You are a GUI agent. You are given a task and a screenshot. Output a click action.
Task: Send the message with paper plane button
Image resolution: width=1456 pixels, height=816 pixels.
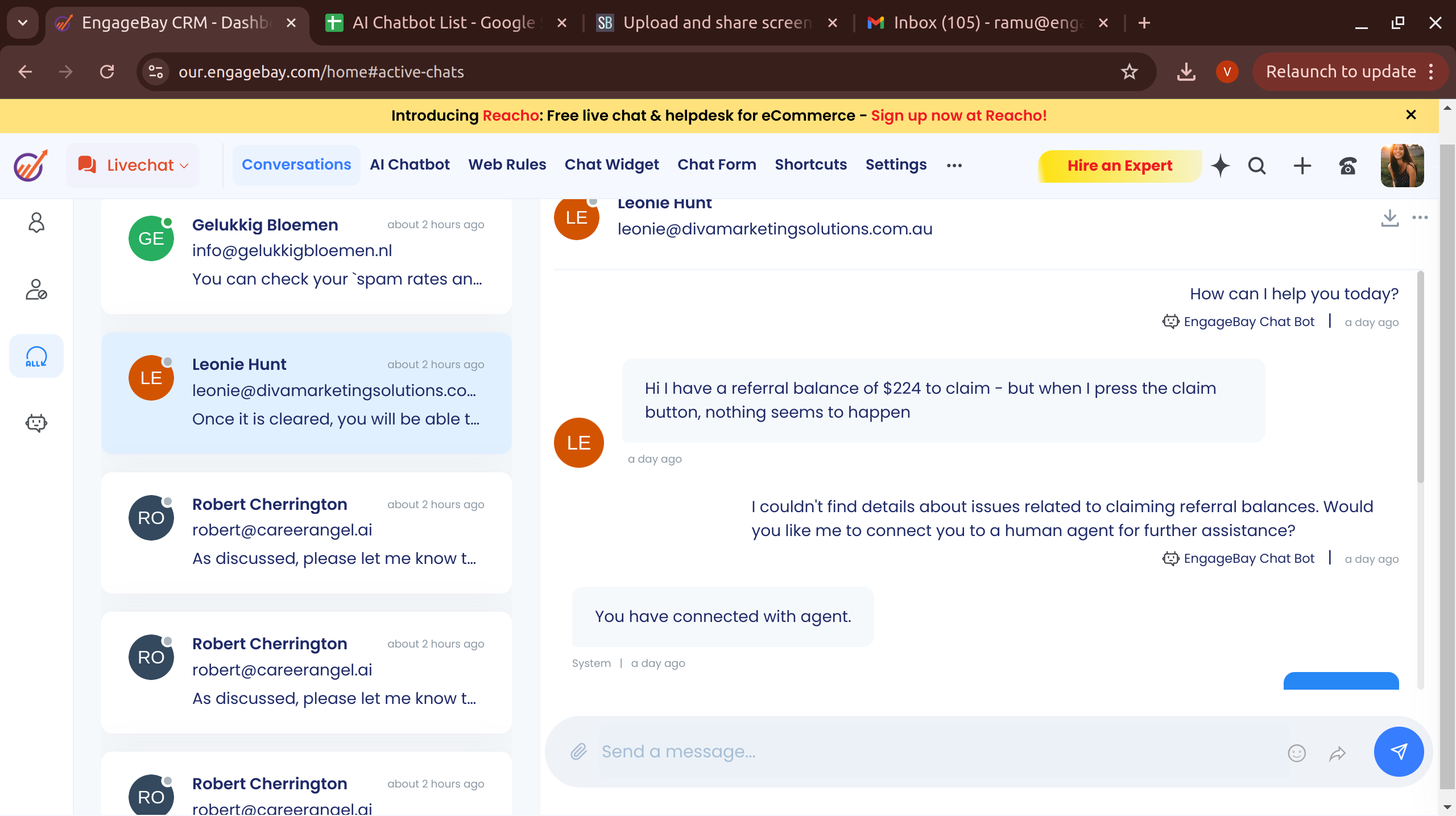1399,752
